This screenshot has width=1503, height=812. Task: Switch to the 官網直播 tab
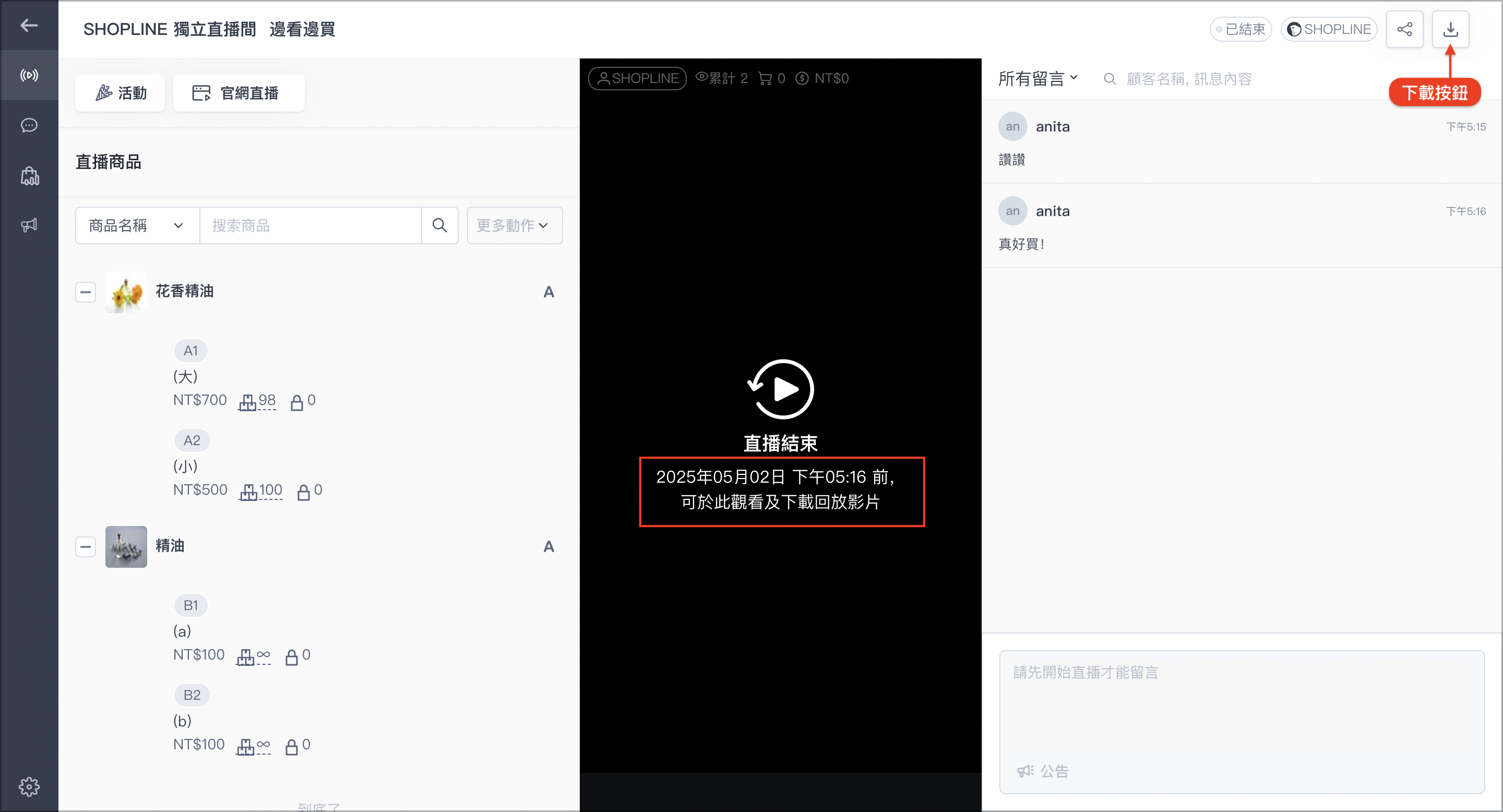[238, 93]
